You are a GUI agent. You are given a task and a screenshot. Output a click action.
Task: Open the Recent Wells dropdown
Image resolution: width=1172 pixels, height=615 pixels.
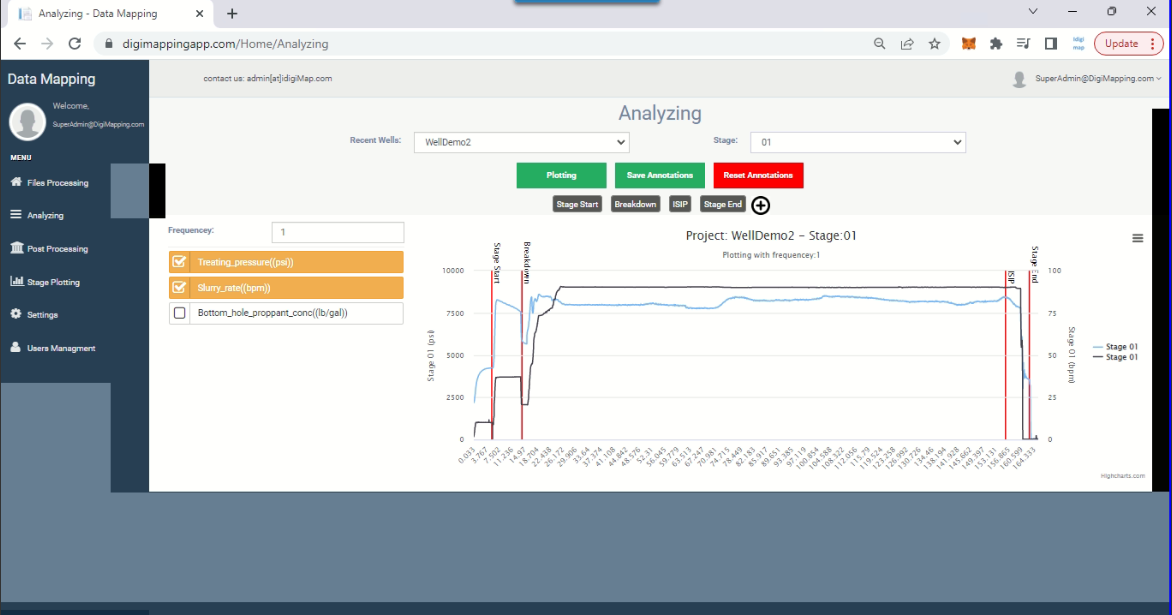point(521,142)
